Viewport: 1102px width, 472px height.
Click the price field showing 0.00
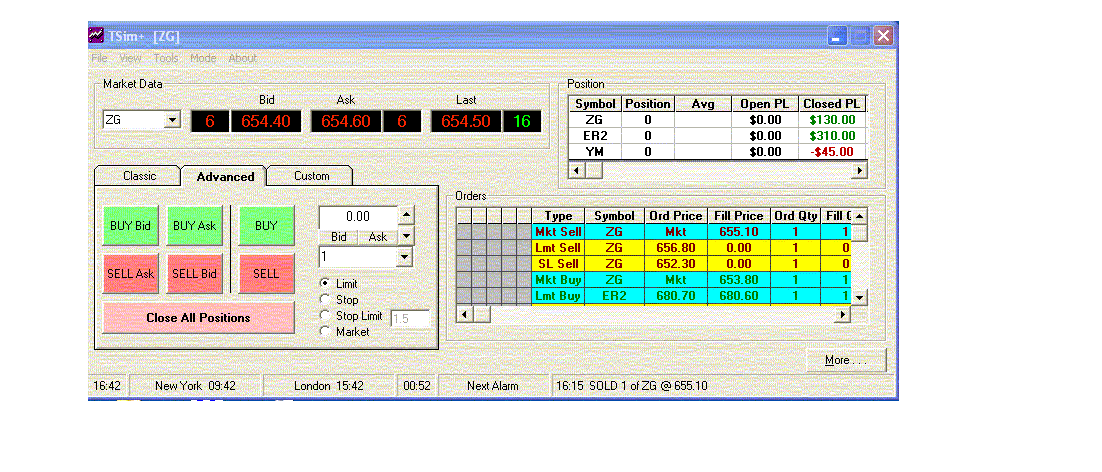[x=358, y=216]
